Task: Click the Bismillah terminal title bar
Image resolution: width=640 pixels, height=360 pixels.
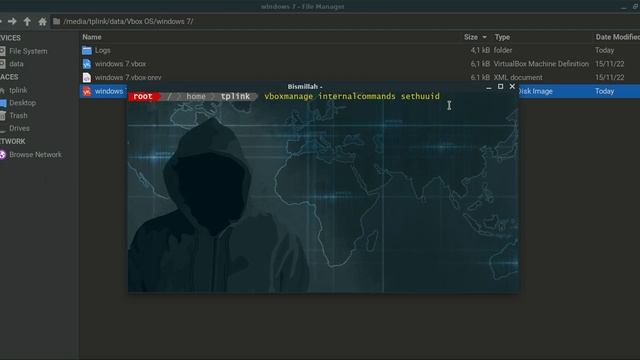Action: pyautogui.click(x=305, y=87)
